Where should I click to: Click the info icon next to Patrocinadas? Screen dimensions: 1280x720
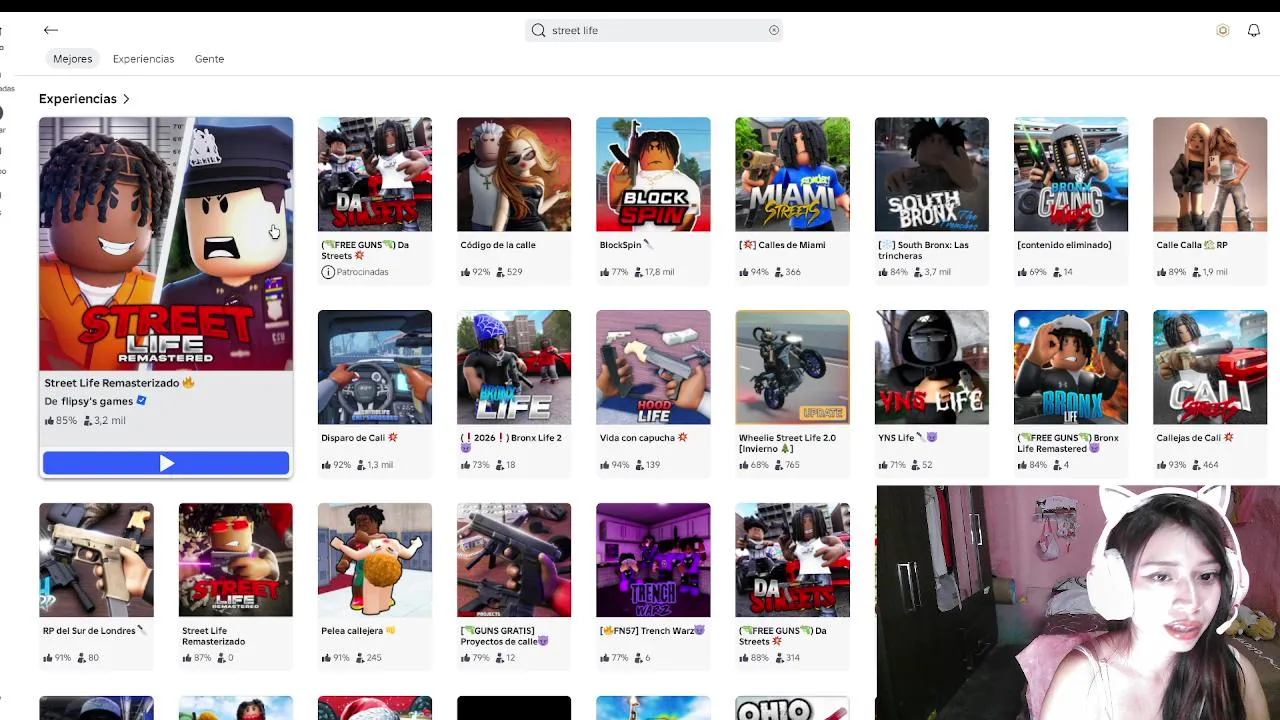coord(327,272)
